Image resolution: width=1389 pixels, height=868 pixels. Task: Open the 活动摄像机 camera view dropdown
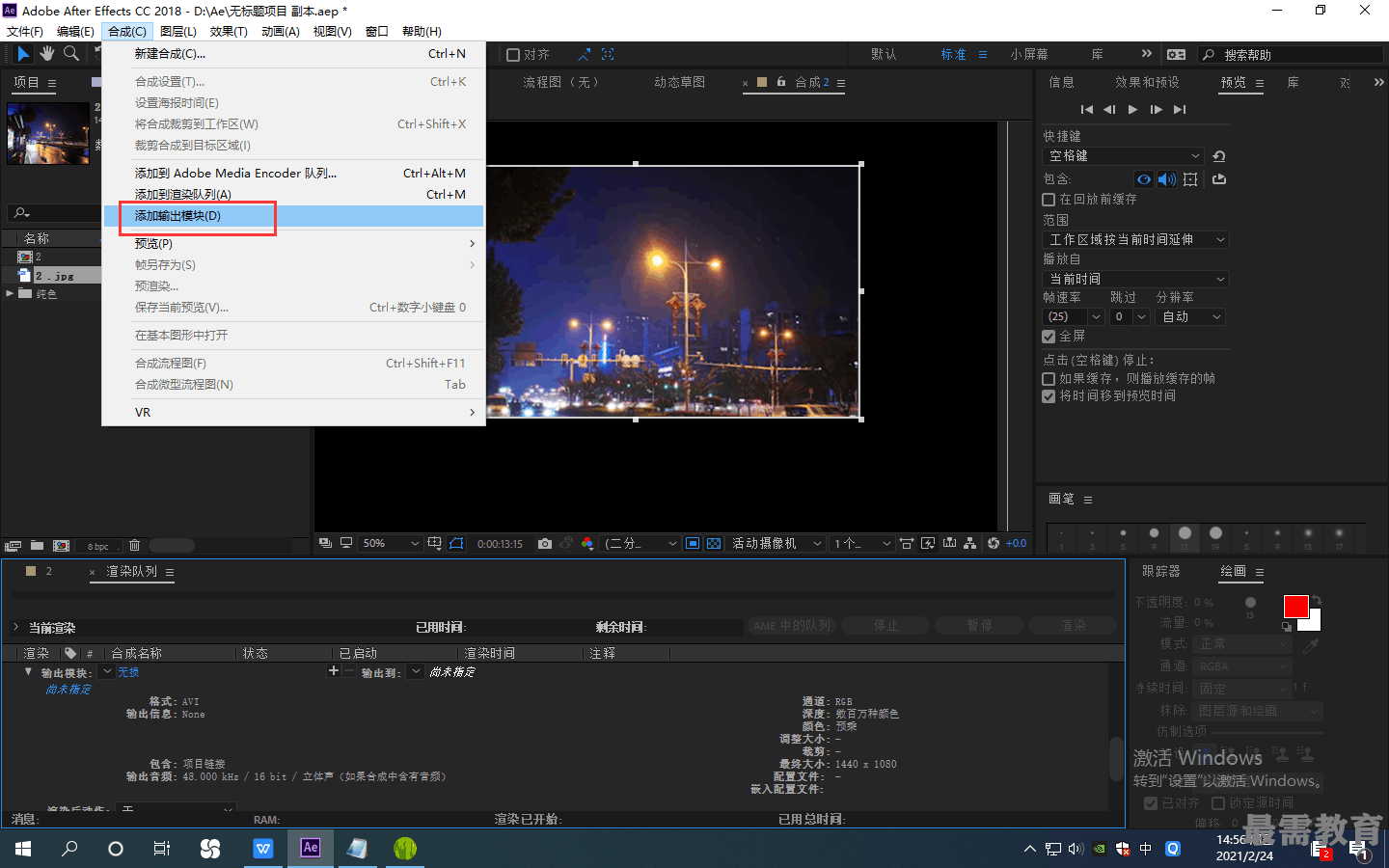point(776,544)
